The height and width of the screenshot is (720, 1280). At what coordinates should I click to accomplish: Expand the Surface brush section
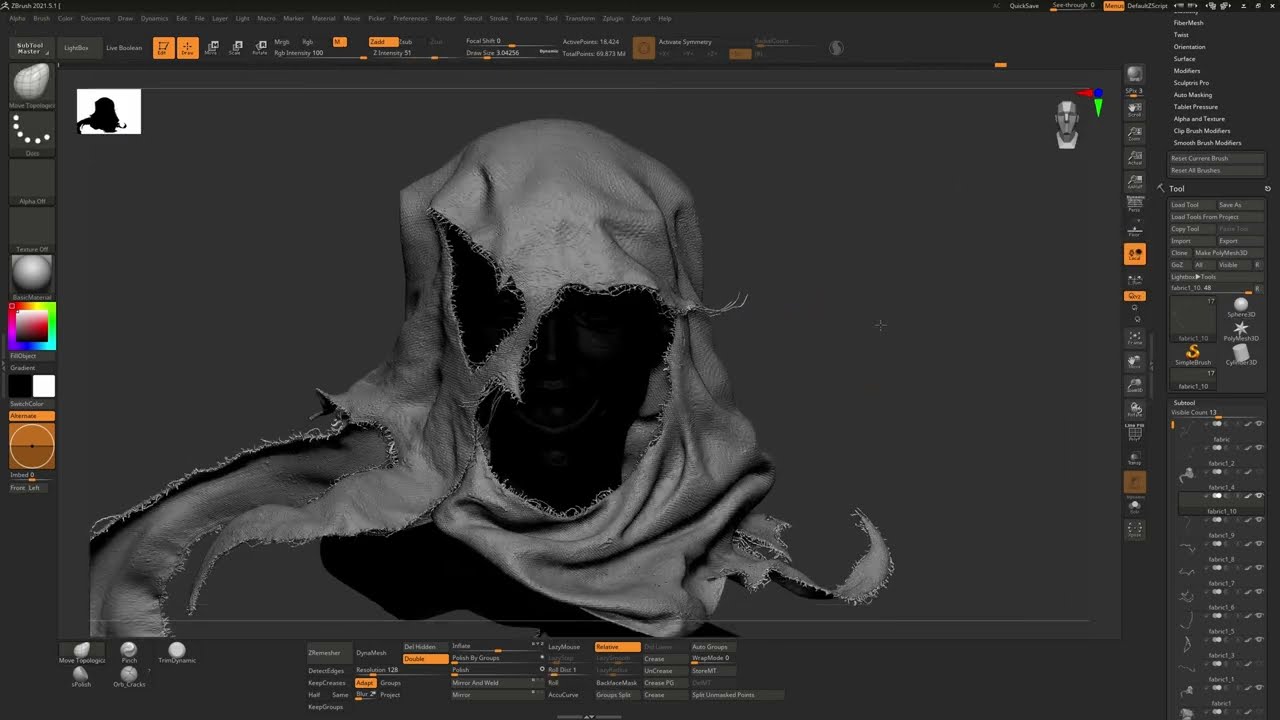1184,59
